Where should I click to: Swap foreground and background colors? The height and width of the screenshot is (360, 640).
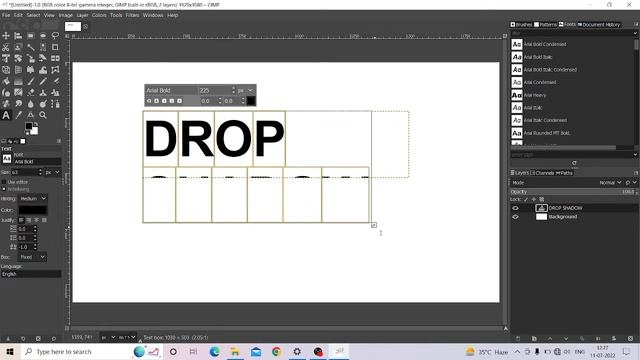pyautogui.click(x=36, y=124)
